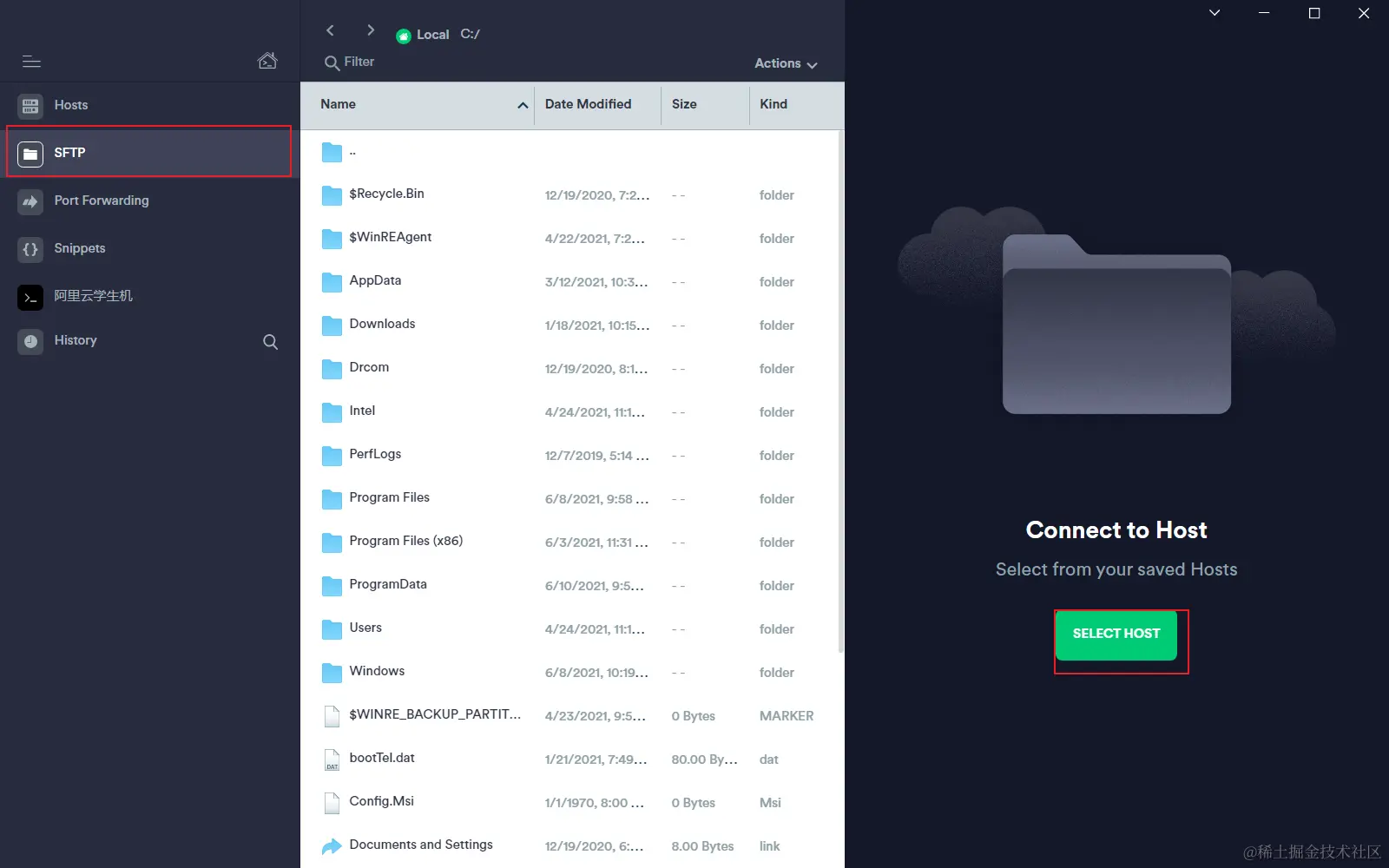Select the Intel folder
Image resolution: width=1389 pixels, height=868 pixels.
click(571, 412)
